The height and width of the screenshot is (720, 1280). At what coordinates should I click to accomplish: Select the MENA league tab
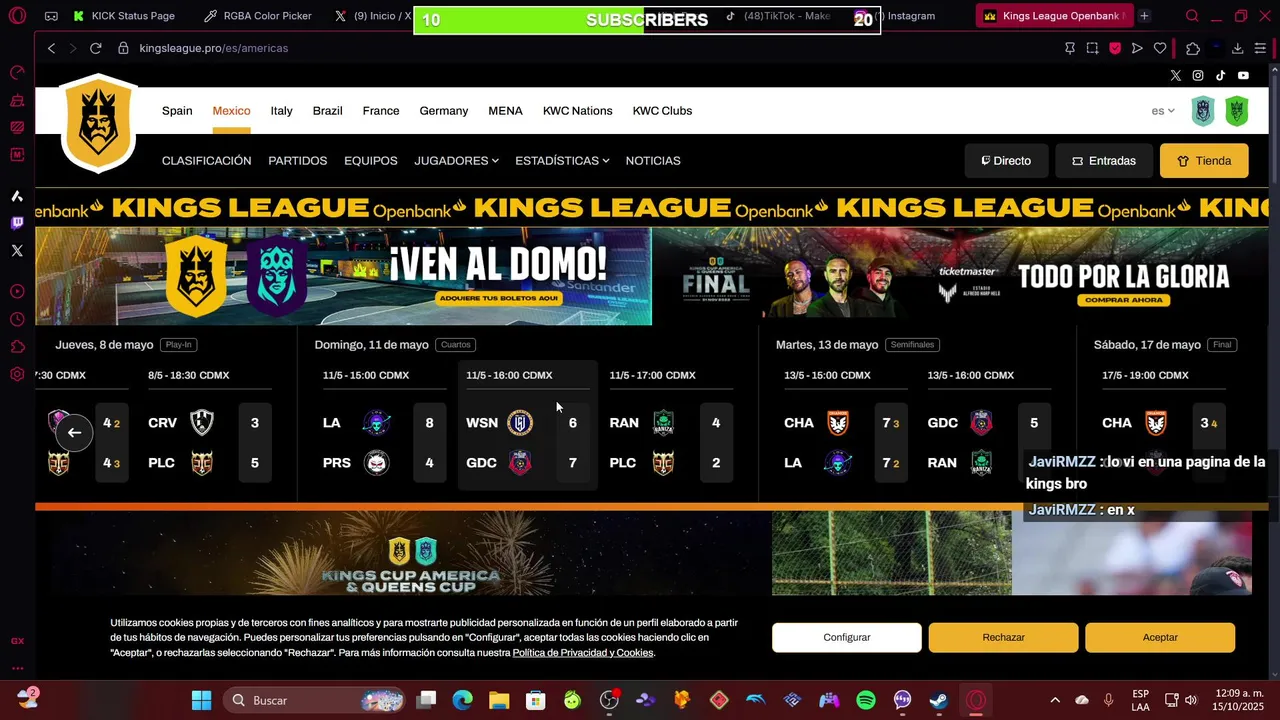[x=505, y=111]
